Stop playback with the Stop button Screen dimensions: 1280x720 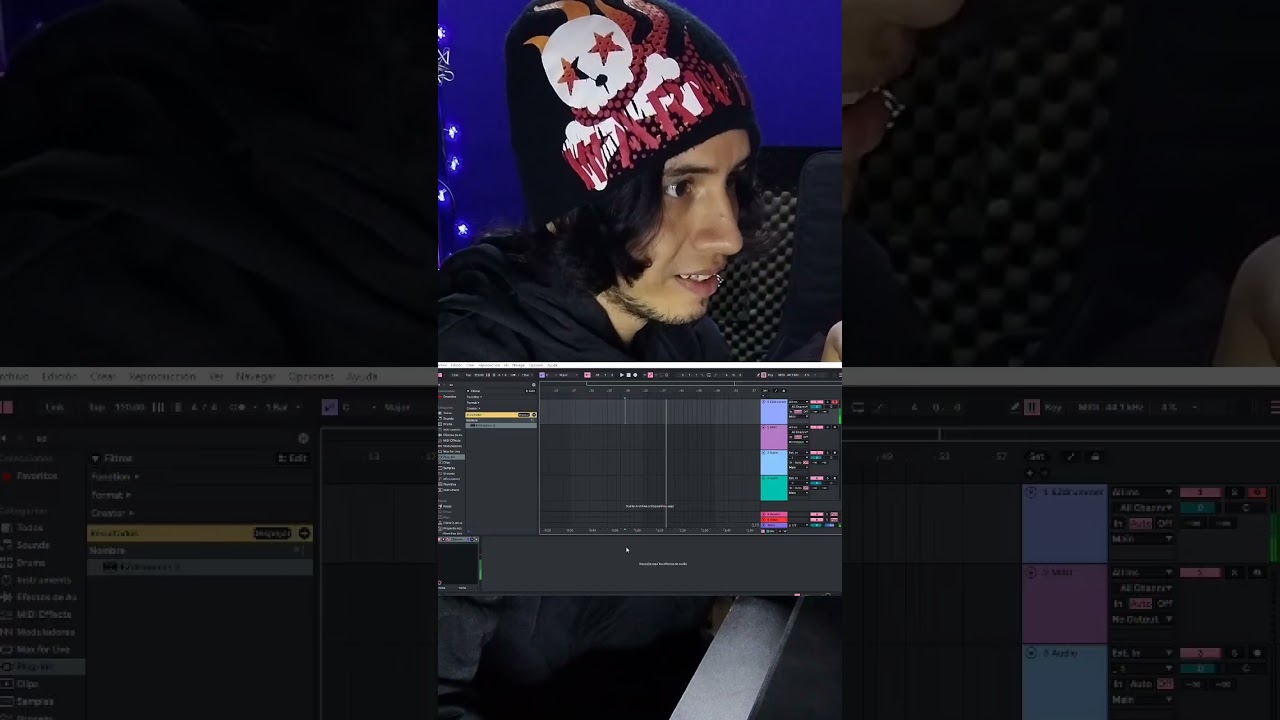point(629,375)
